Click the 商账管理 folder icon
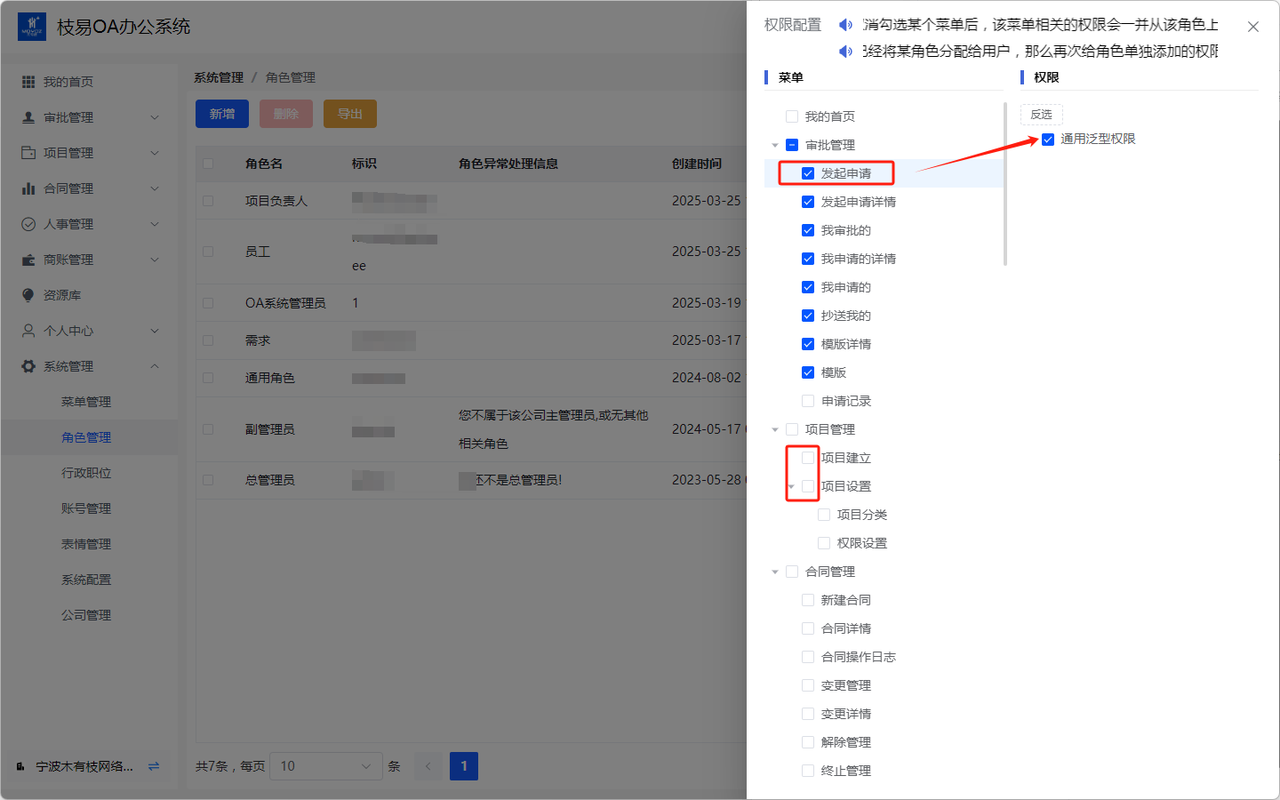1280x800 pixels. pos(28,260)
